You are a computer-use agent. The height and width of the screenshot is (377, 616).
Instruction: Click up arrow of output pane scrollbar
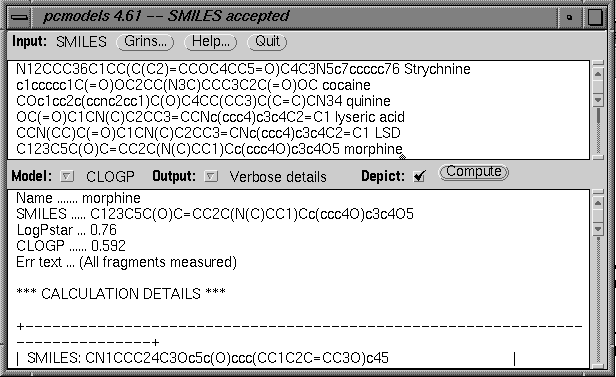coord(598,203)
